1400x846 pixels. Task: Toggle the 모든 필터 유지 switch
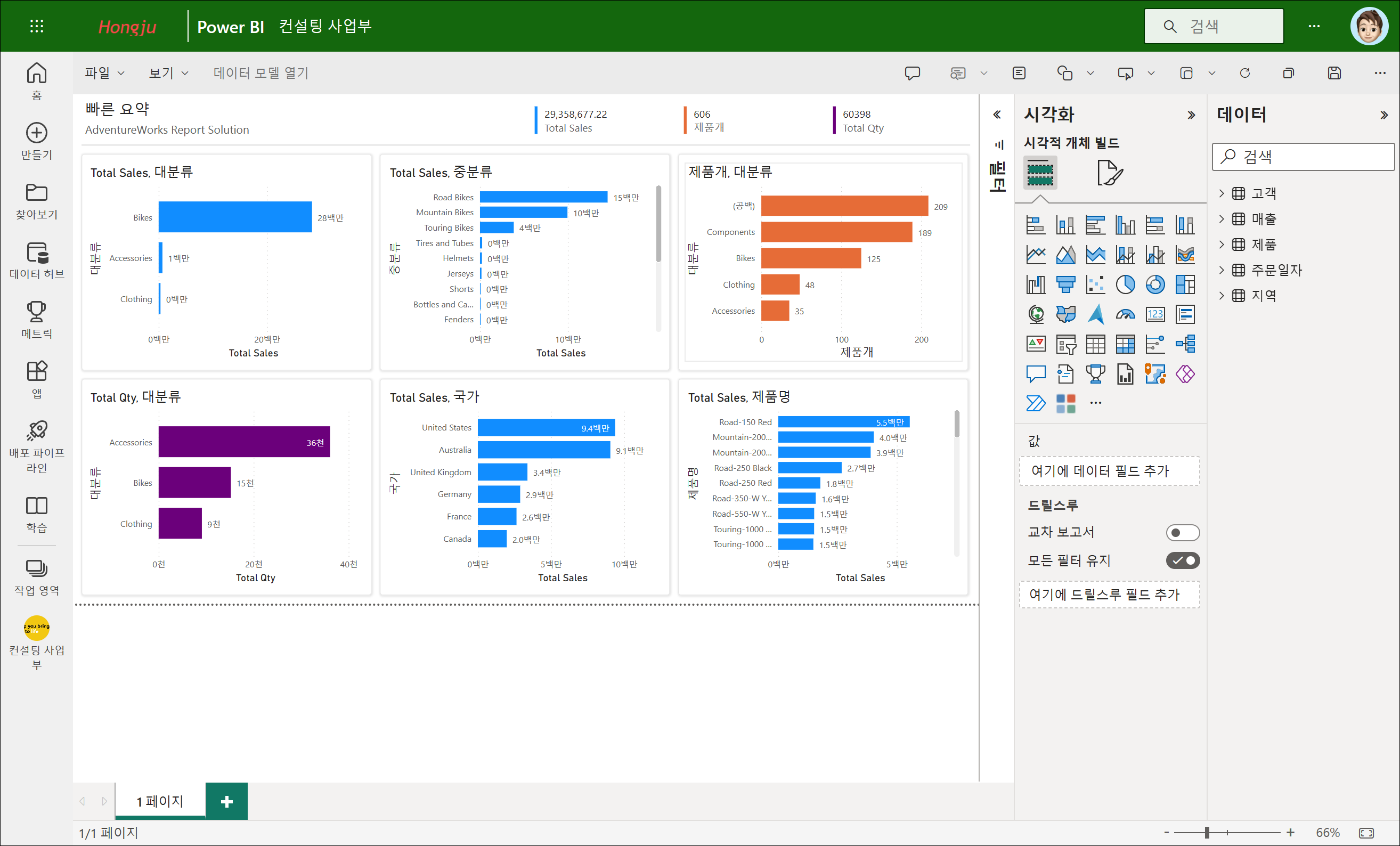1183,561
